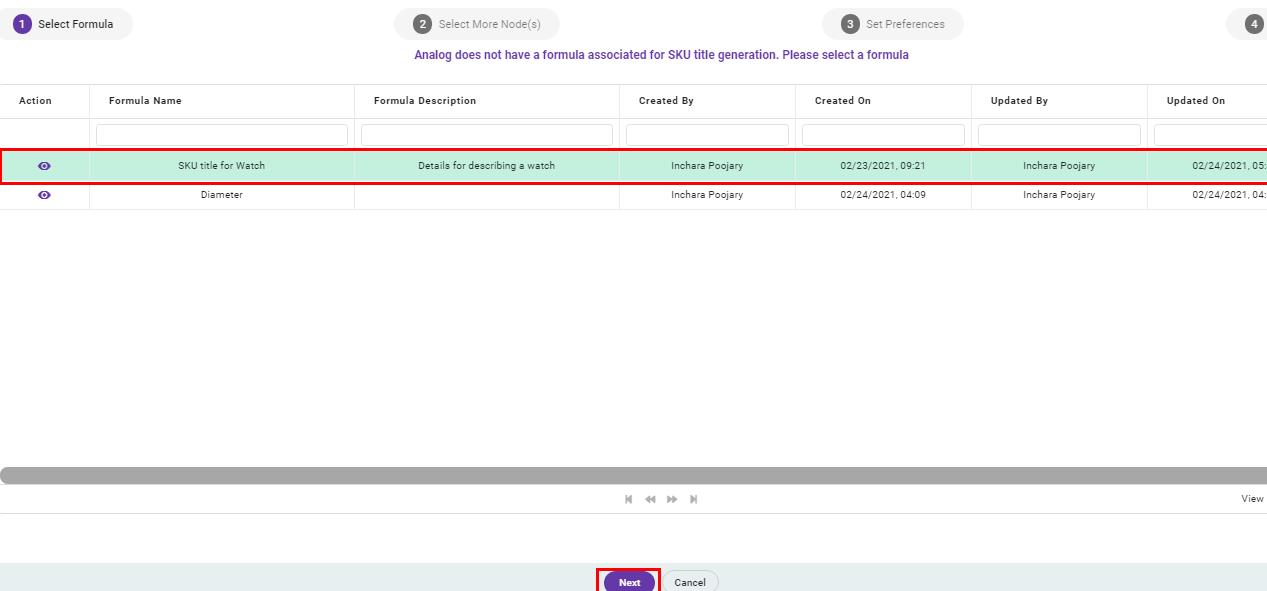This screenshot has height=591, width=1267.
Task: Click Updated By cell in Diameter row
Action: coord(1059,195)
